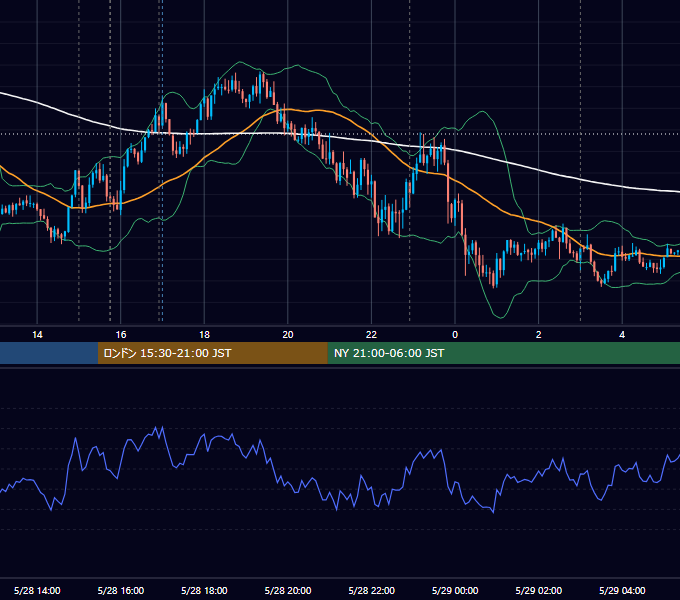Click the 22 hour axis label
This screenshot has height=600, width=680.
(x=371, y=335)
